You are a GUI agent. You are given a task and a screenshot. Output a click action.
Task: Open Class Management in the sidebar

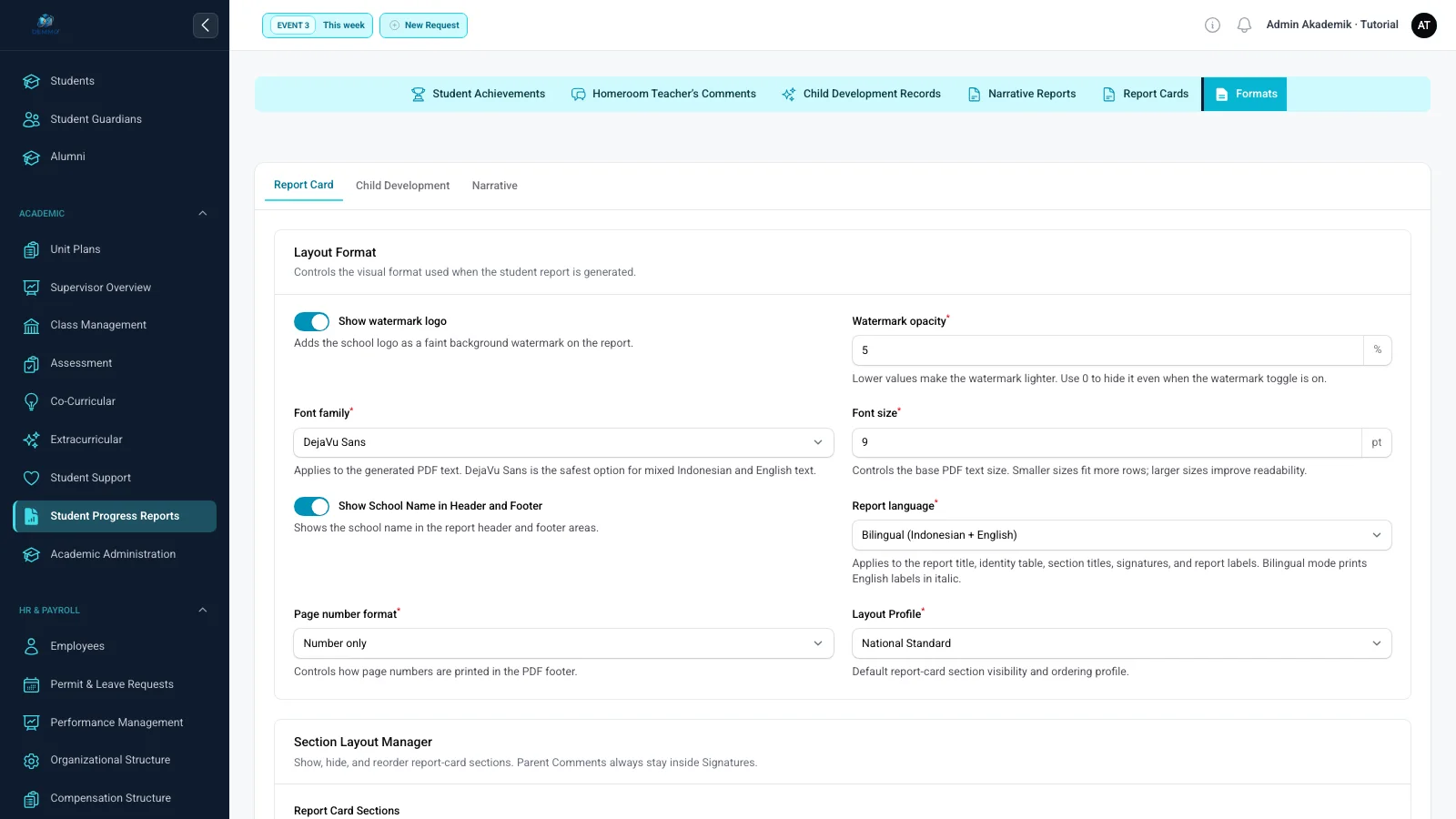[x=115, y=325]
